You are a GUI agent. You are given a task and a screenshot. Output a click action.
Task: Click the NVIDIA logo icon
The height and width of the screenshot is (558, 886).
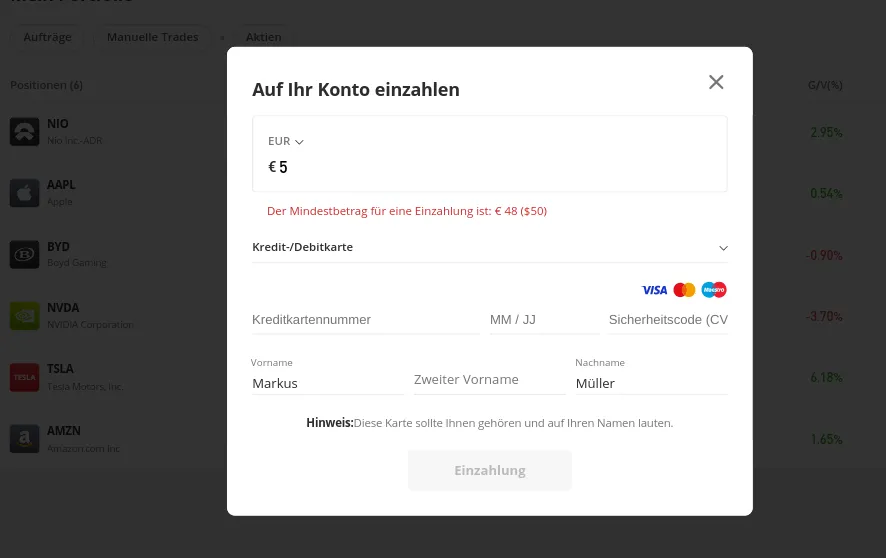24,316
